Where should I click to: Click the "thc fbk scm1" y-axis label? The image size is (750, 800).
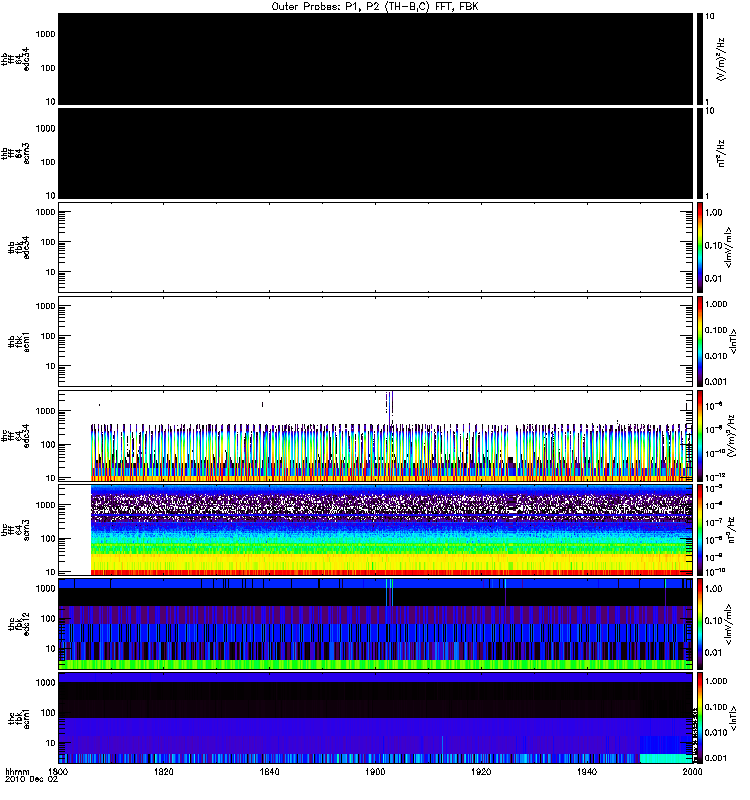19,718
